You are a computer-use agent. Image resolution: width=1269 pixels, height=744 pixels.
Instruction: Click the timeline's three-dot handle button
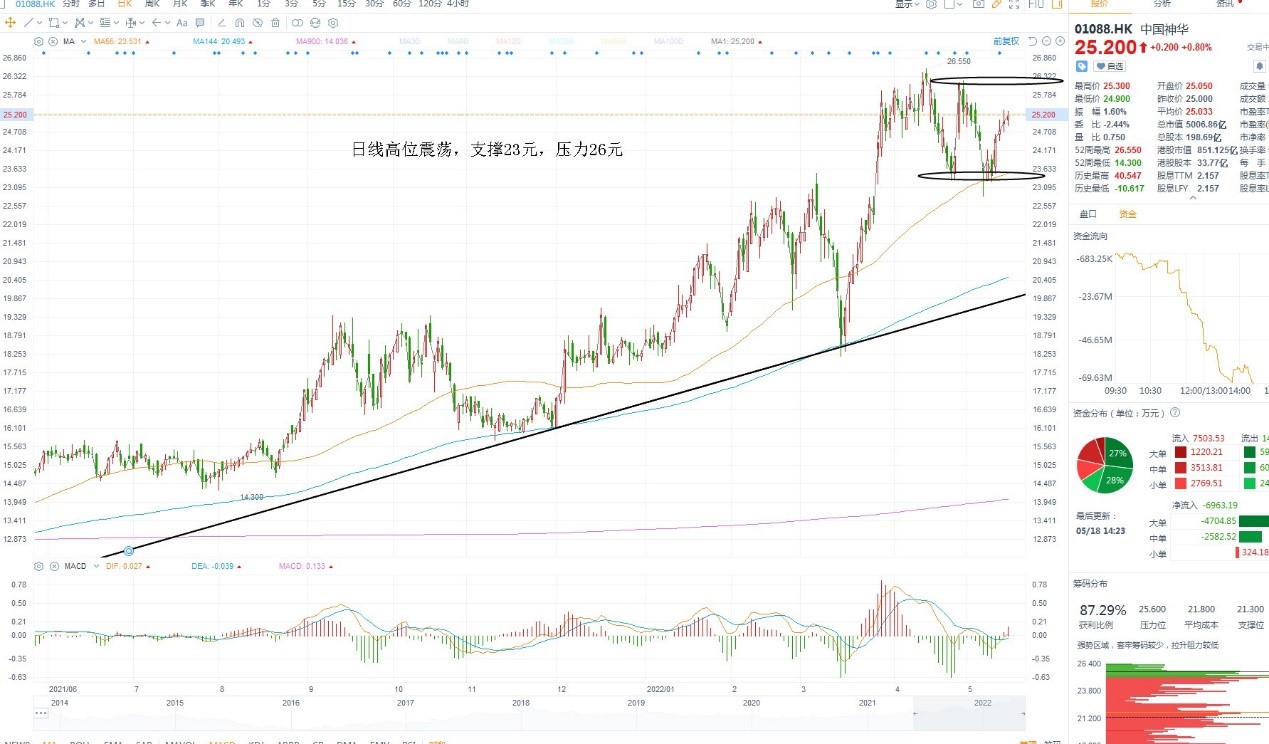coord(41,713)
